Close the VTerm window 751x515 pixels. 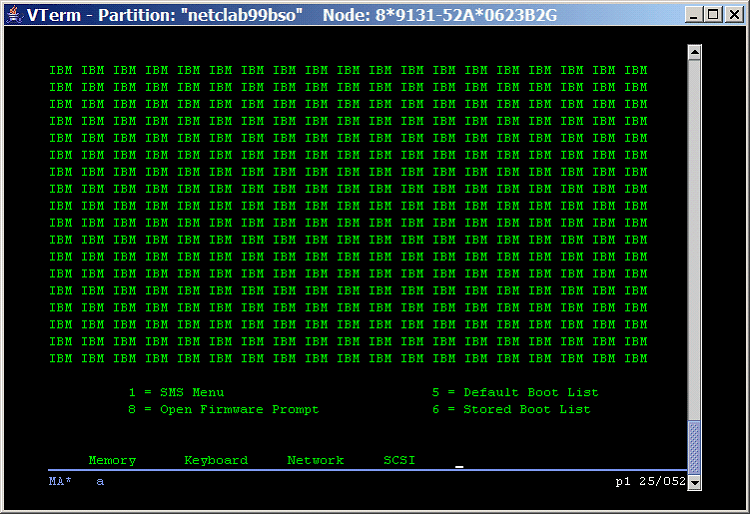[734, 15]
